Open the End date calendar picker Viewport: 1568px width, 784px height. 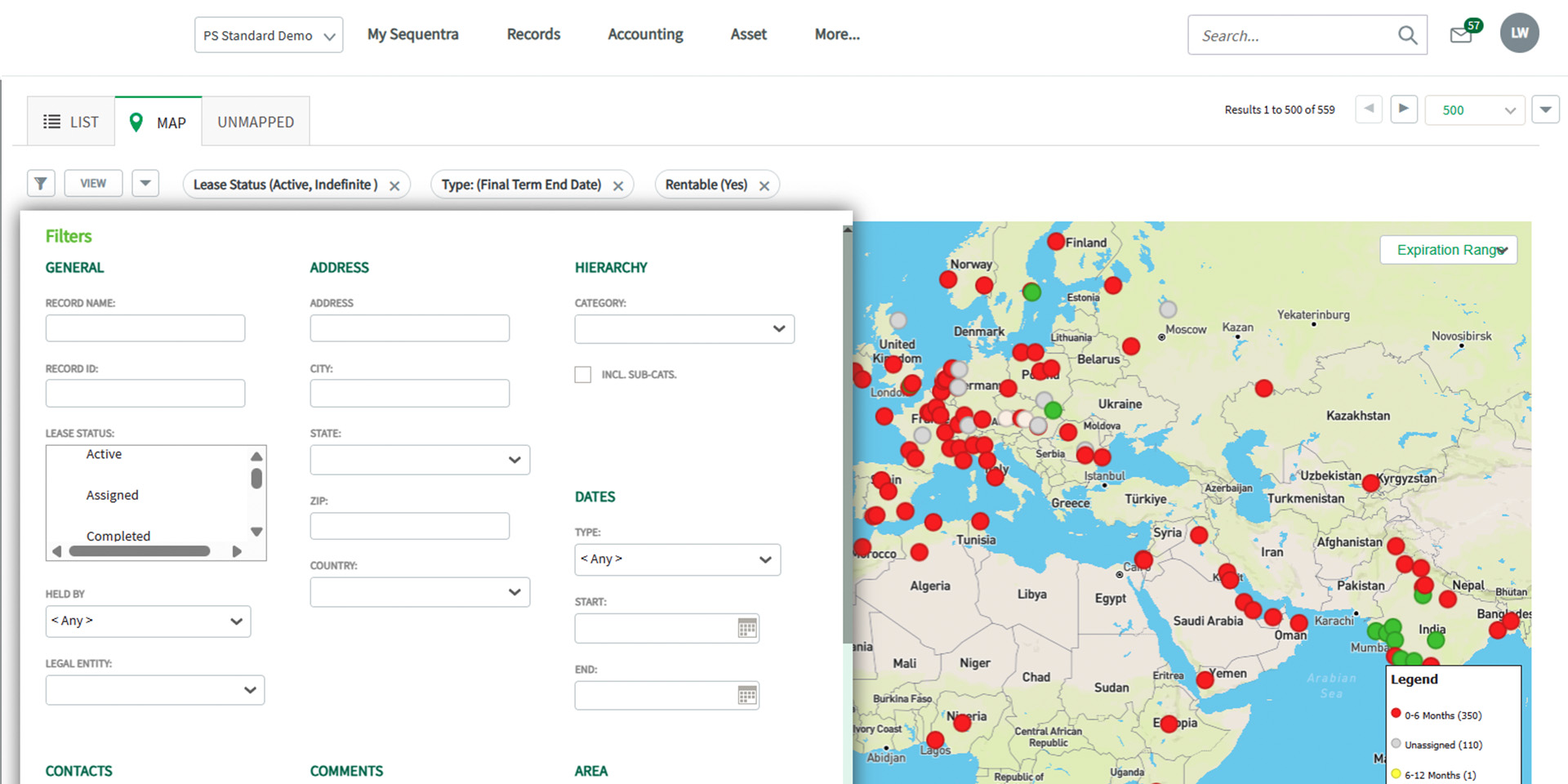(x=747, y=696)
